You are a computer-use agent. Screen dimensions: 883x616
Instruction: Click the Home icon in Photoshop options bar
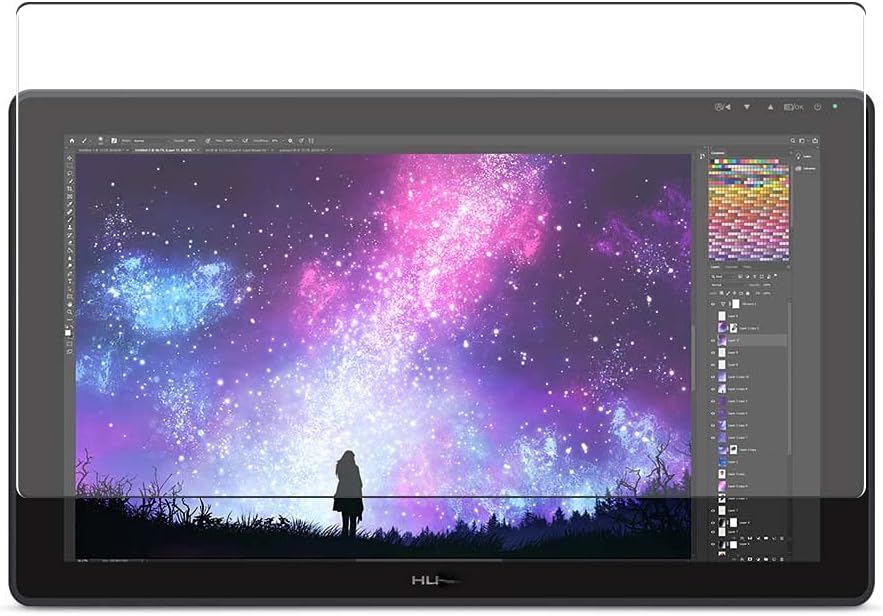[x=72, y=141]
